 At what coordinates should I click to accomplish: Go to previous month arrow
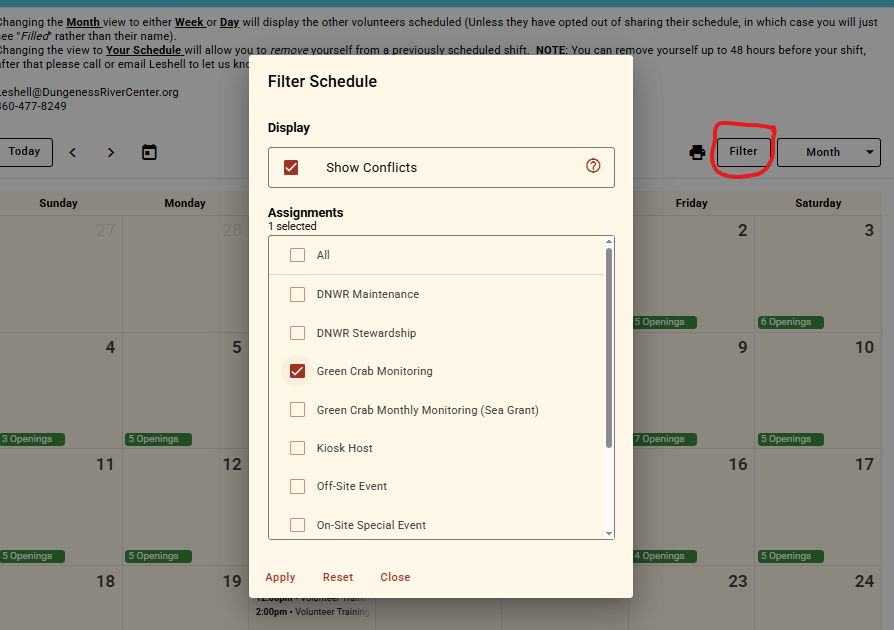tap(73, 152)
